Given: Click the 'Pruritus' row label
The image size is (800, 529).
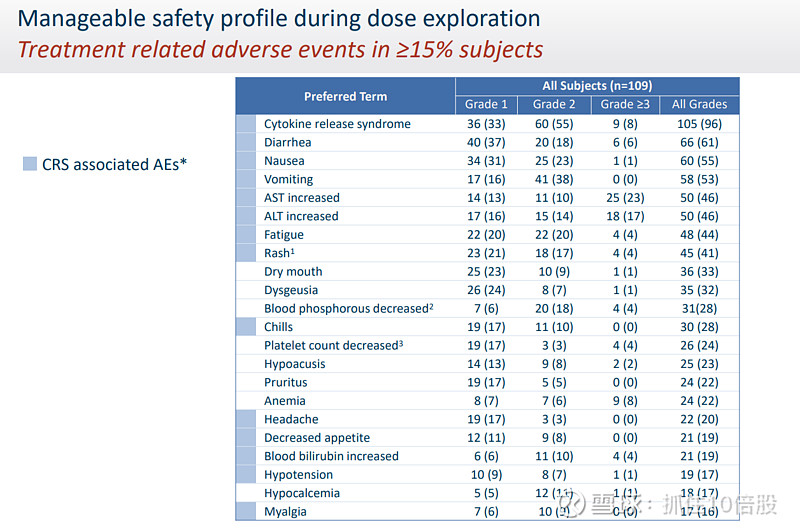Looking at the screenshot, I should [286, 382].
